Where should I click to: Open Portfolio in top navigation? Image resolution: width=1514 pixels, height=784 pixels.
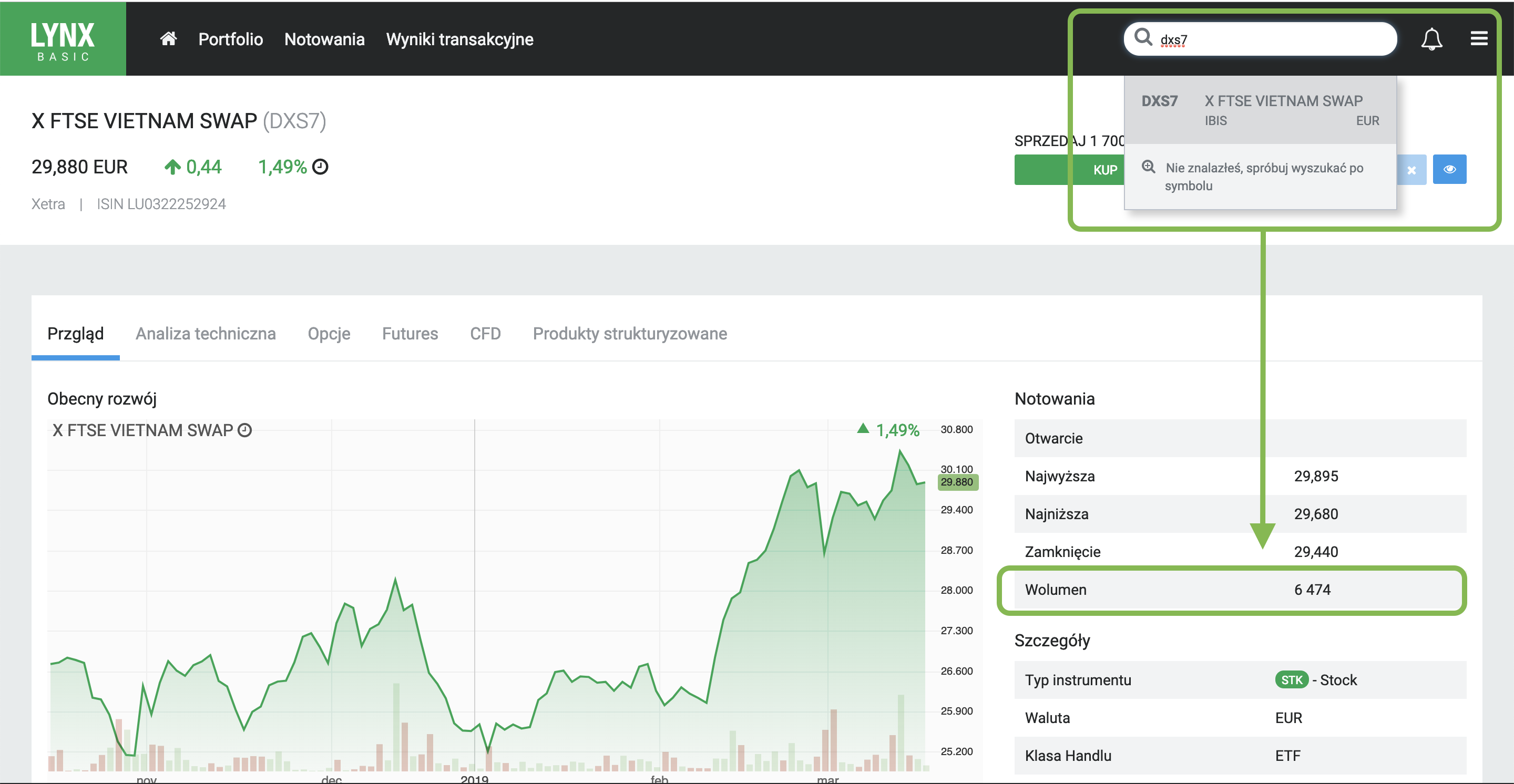point(230,39)
